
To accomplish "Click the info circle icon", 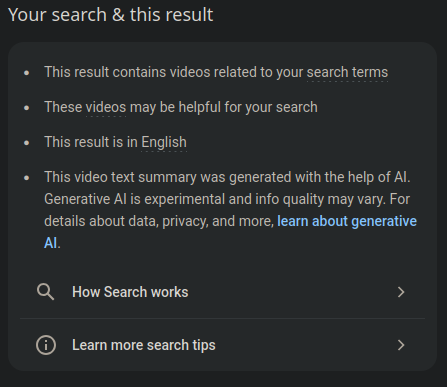I will pos(46,345).
